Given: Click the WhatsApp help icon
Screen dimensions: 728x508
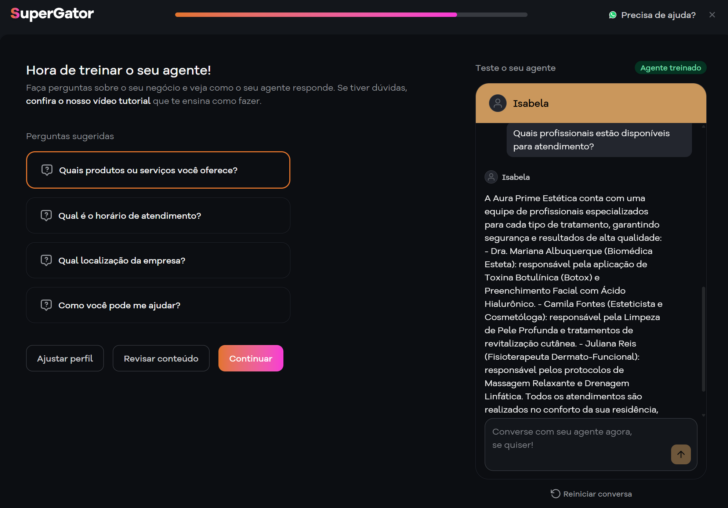Looking at the screenshot, I should coord(612,15).
